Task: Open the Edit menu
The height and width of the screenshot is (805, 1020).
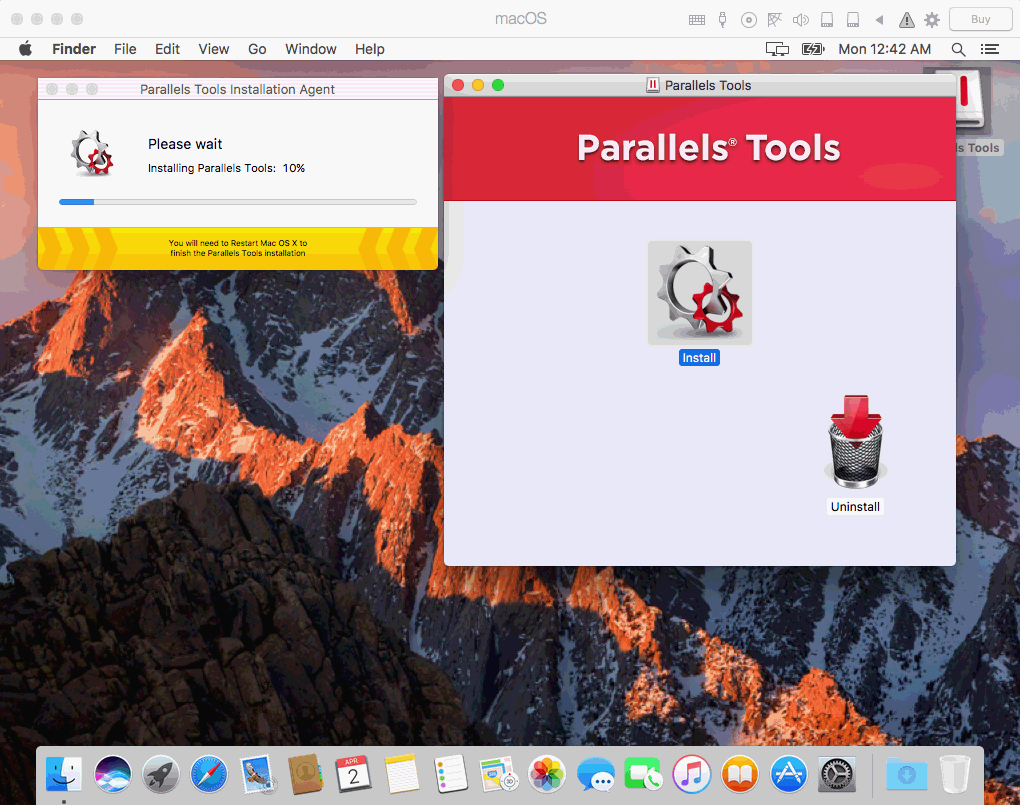Action: (x=167, y=49)
